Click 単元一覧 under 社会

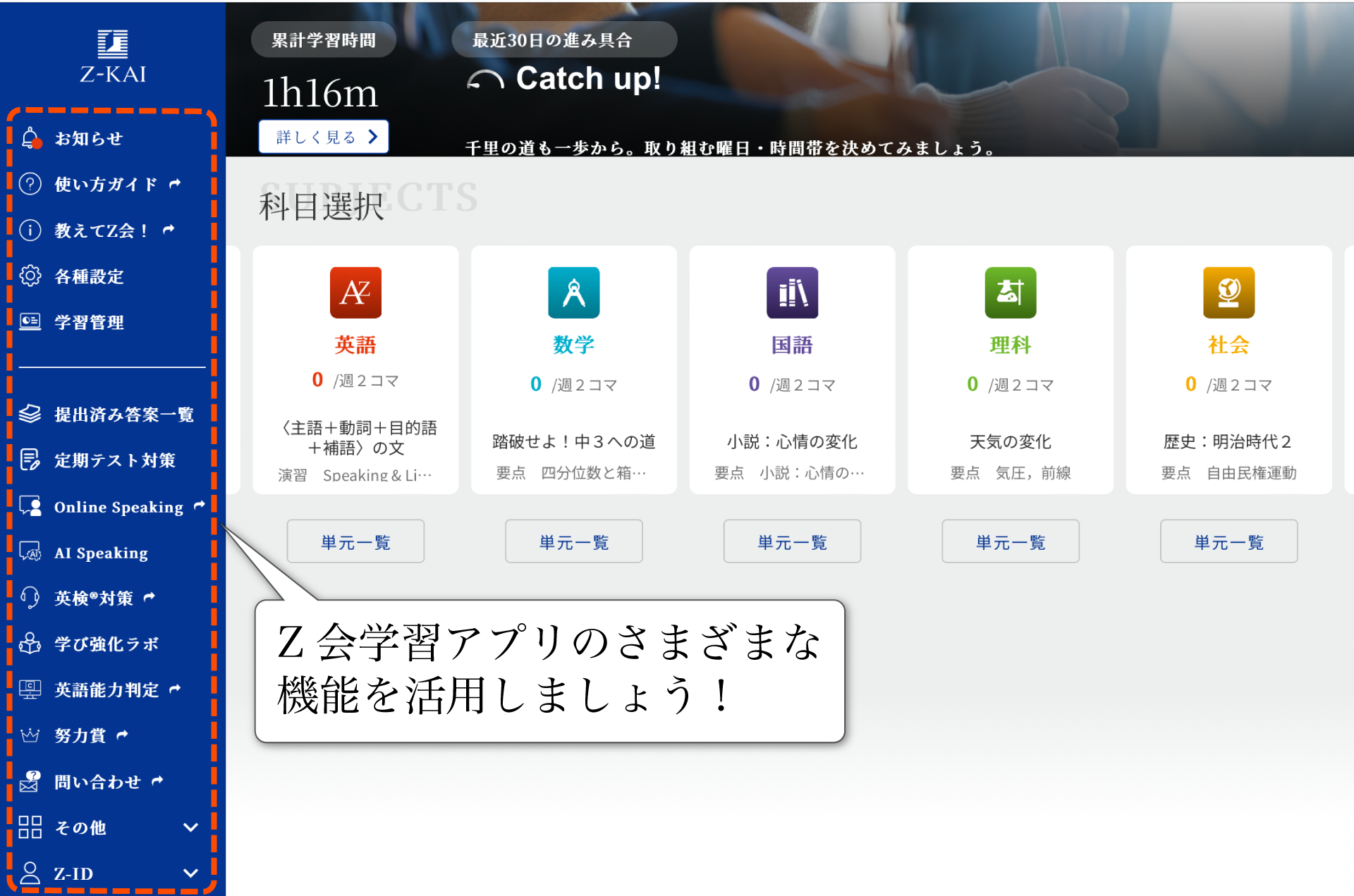(x=1228, y=541)
